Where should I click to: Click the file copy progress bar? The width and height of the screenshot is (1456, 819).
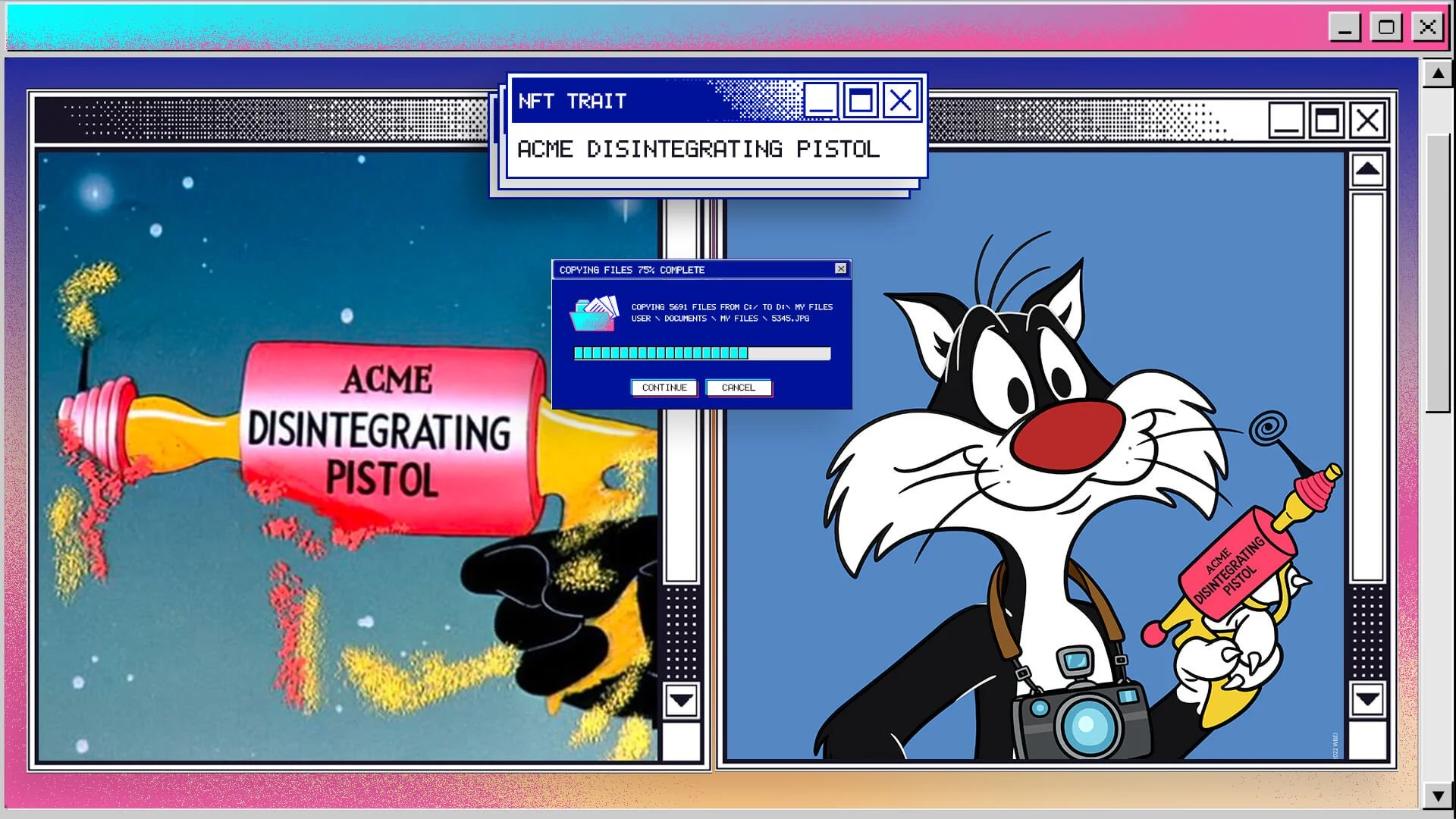coord(702,353)
